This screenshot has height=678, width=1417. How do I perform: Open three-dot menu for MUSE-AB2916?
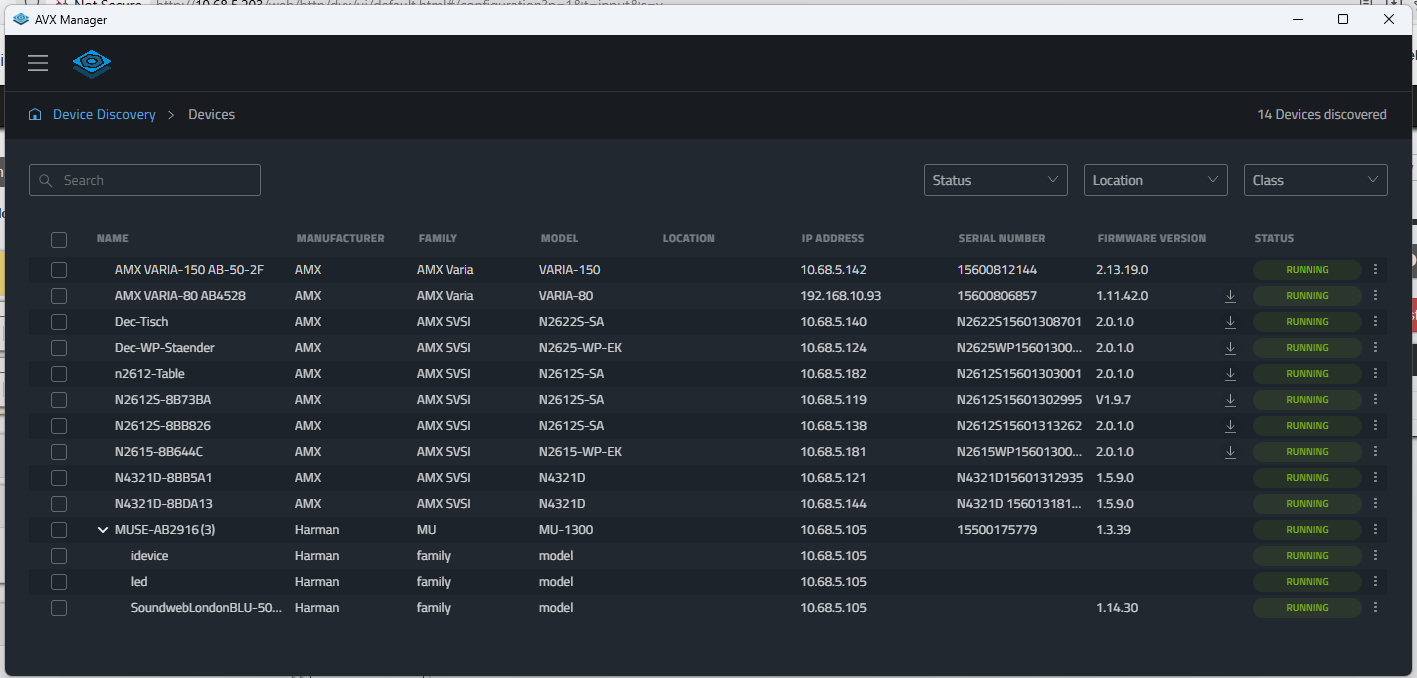click(x=1376, y=530)
